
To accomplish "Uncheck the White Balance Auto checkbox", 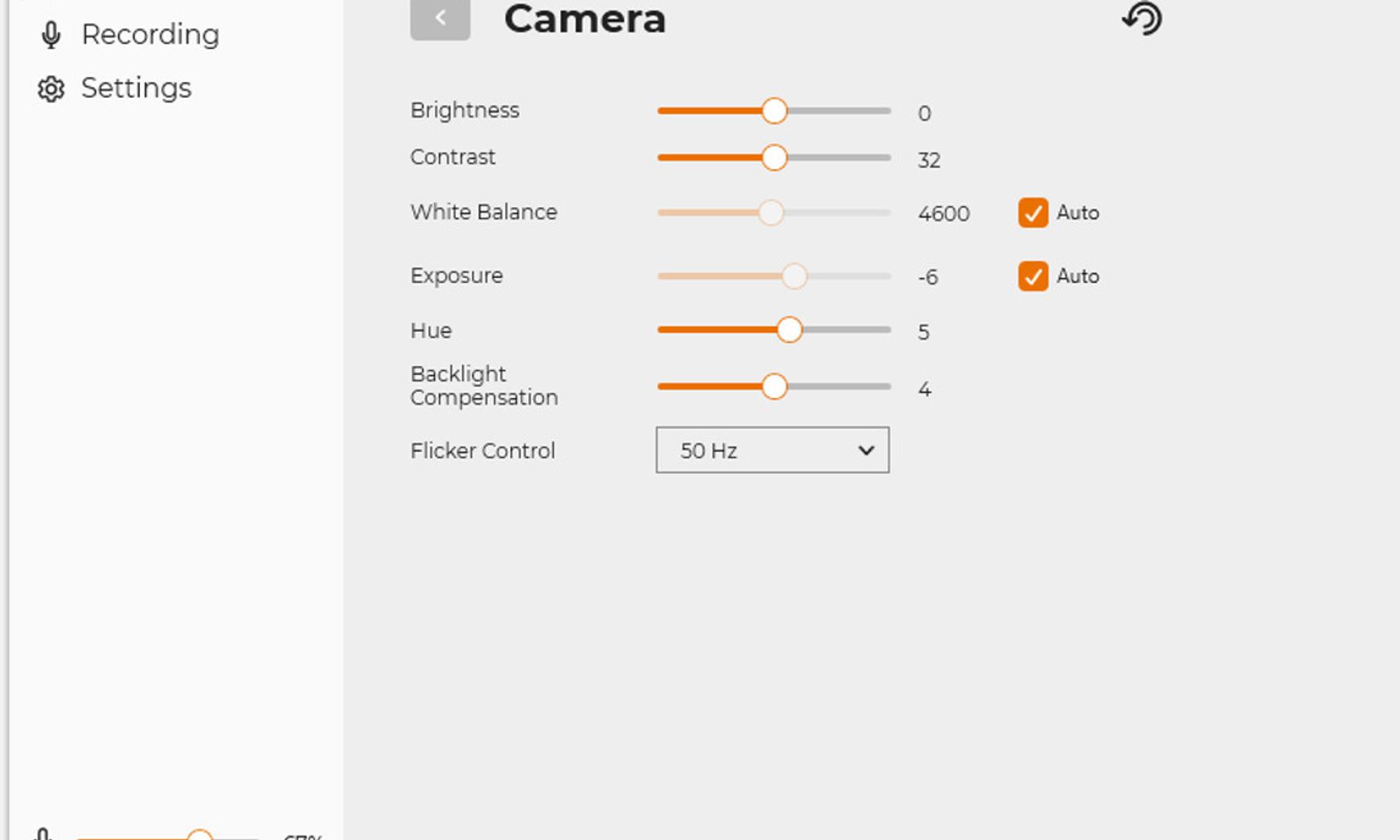I will [x=1033, y=213].
